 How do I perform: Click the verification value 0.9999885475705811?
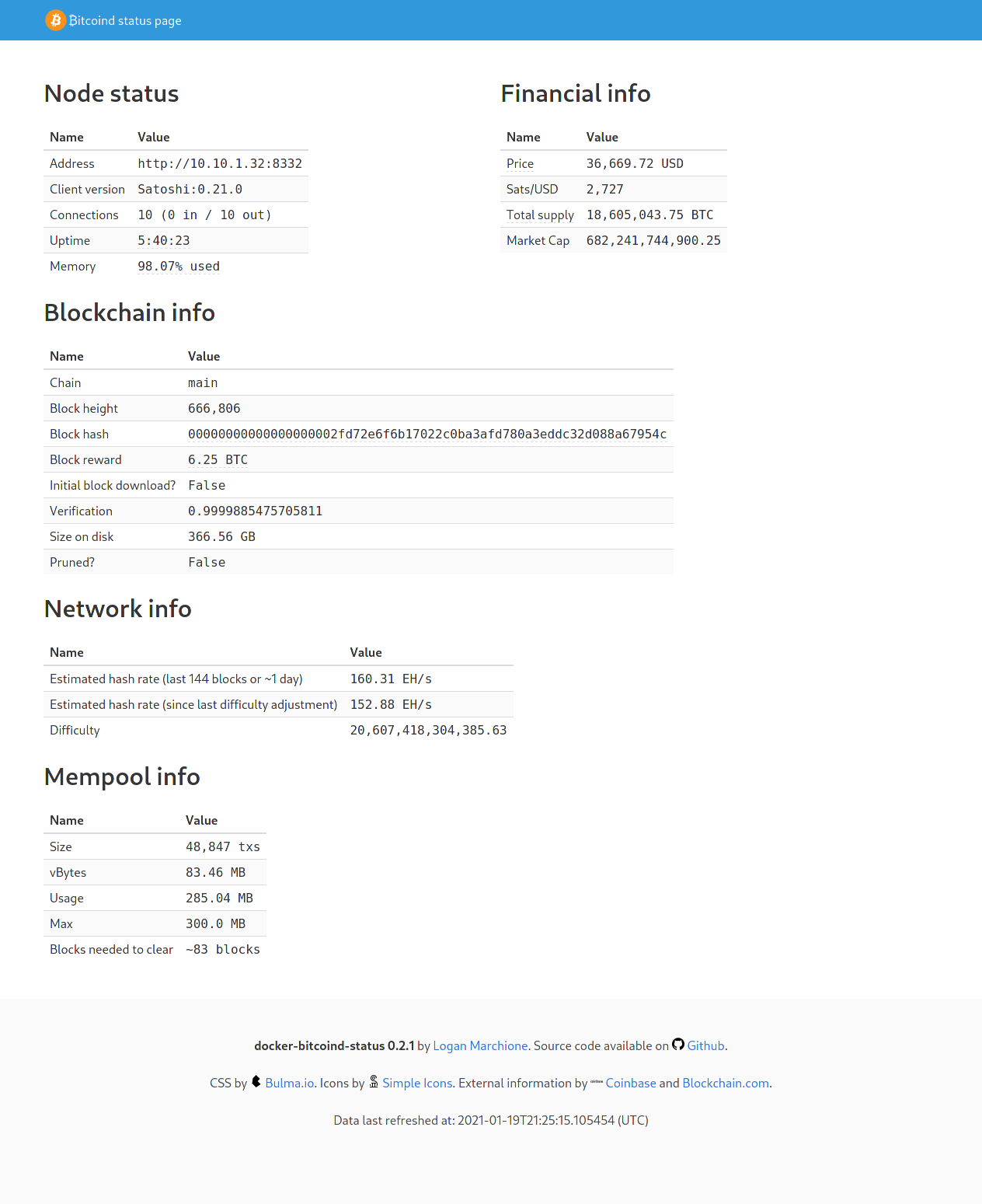click(x=256, y=511)
